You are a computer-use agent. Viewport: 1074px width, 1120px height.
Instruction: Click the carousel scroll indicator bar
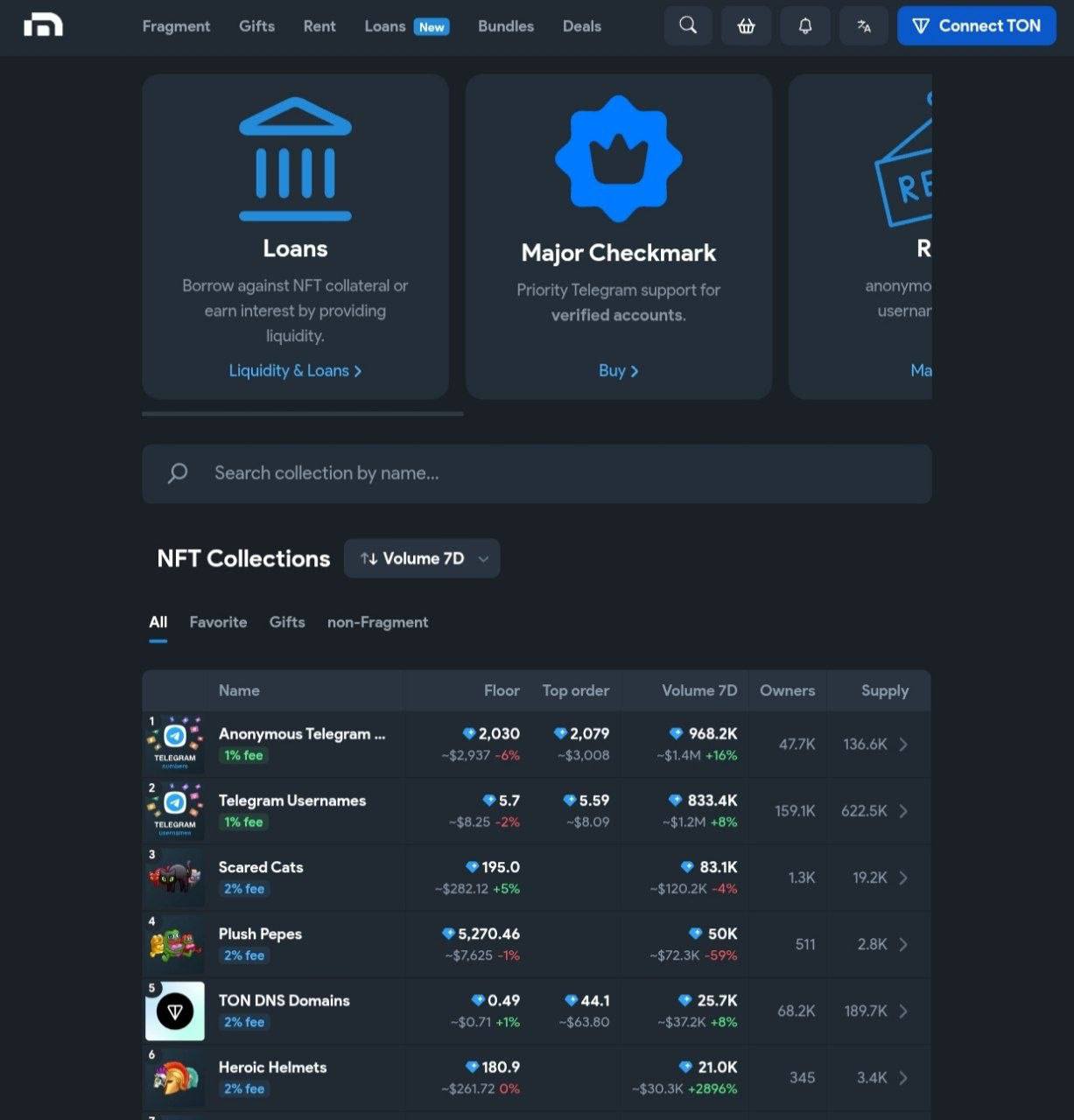(x=303, y=414)
